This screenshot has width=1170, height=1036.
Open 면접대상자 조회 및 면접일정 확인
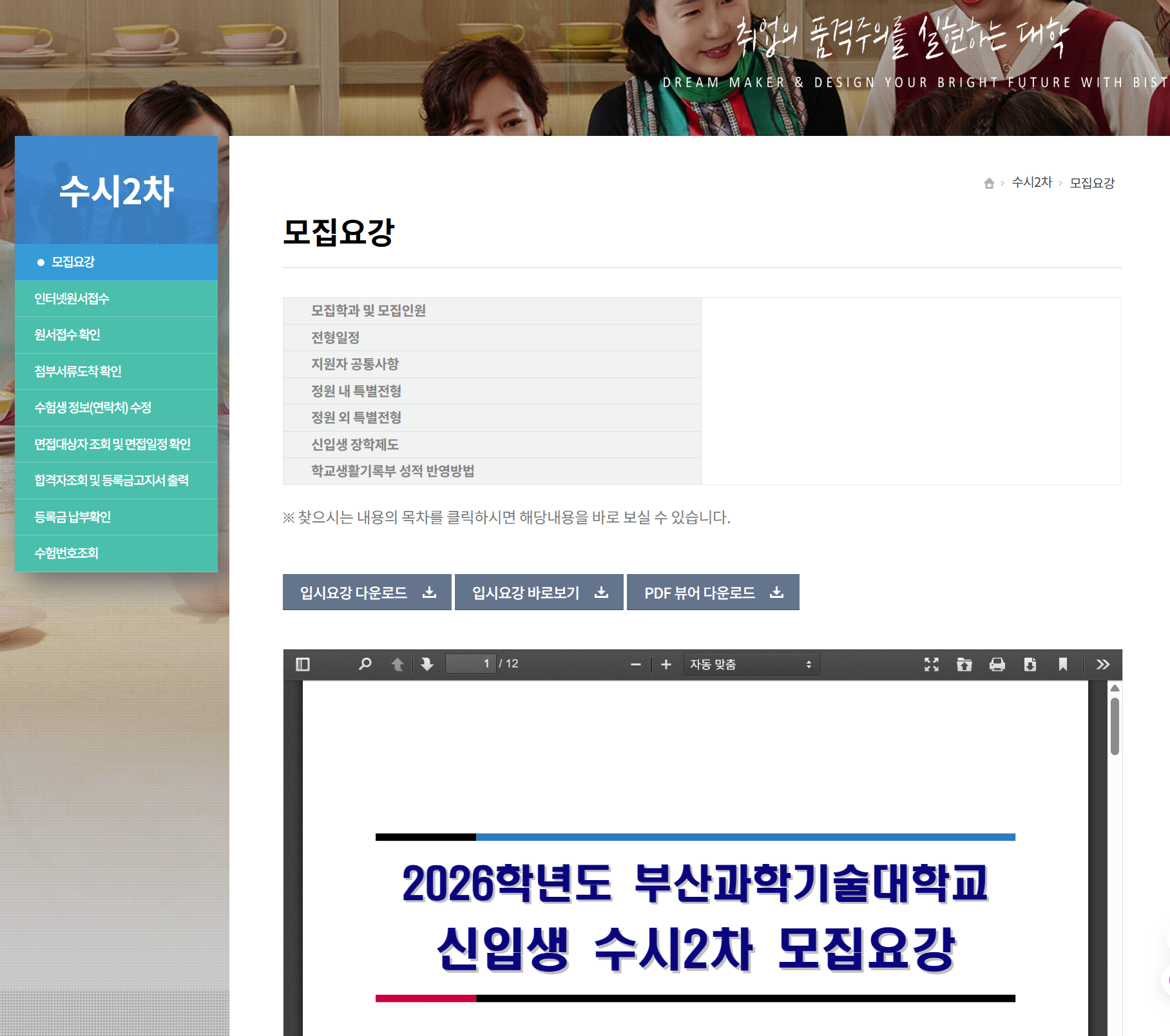coord(116,444)
